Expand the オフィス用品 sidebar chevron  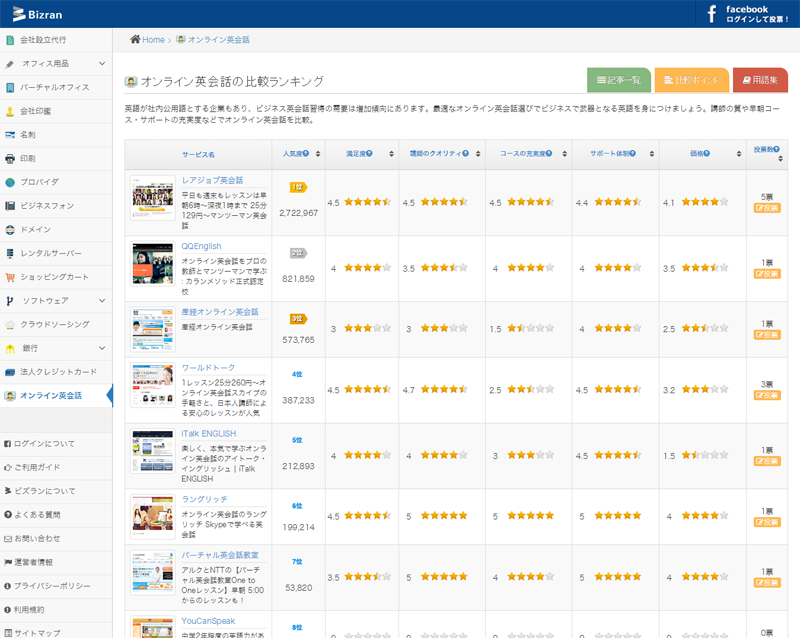tap(102, 63)
